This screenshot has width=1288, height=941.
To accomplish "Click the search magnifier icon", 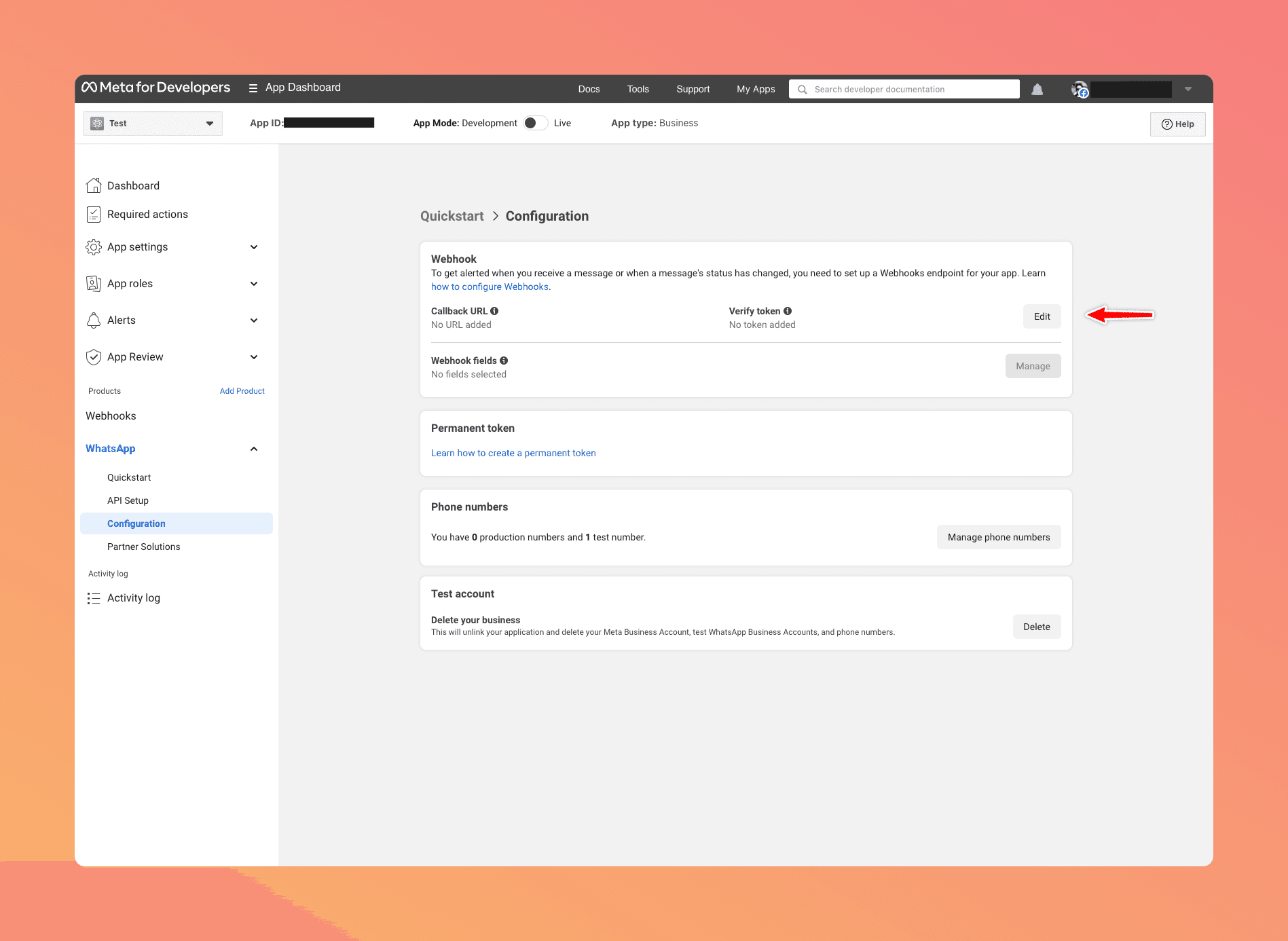I will [x=803, y=90].
